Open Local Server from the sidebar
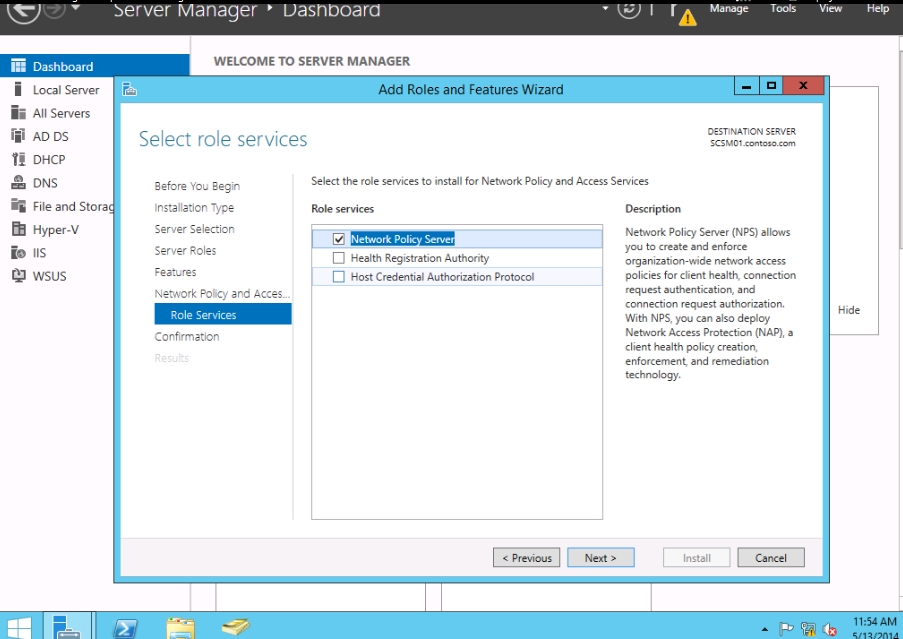The image size is (903, 639). click(x=65, y=90)
